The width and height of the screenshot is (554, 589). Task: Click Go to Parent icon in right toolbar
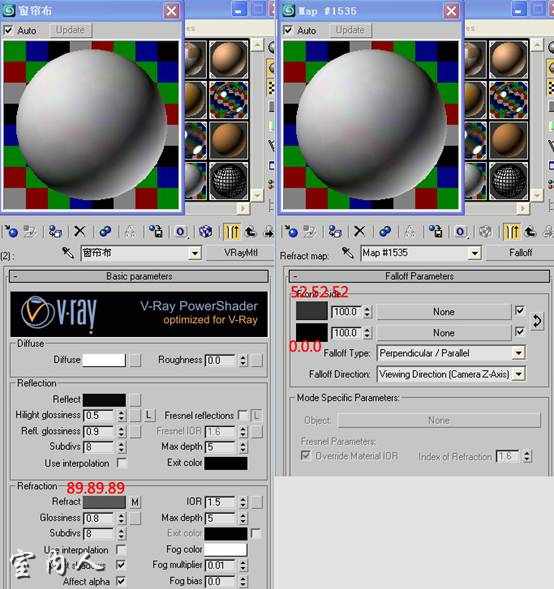(530, 231)
